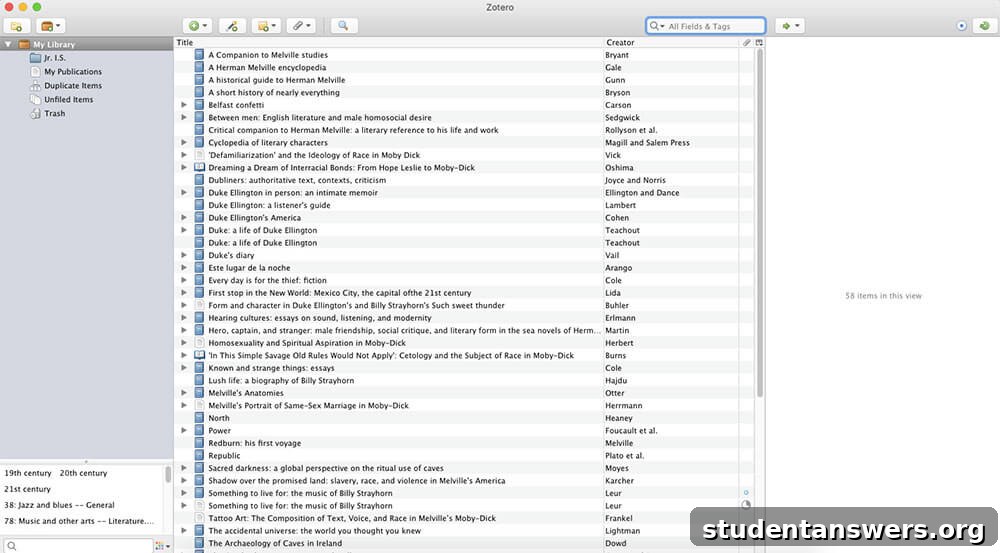Open Unfiled Items in sidebar

(68, 100)
